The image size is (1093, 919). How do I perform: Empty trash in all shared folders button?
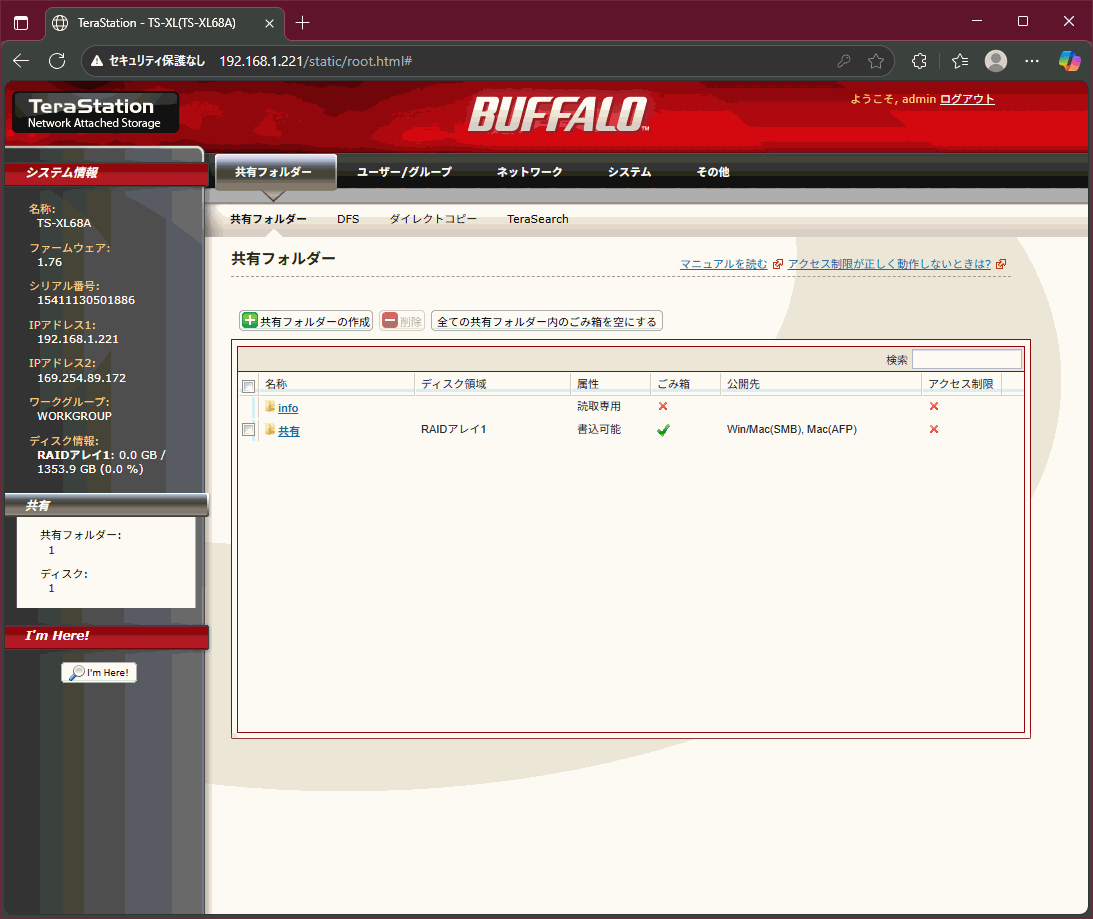pos(546,321)
